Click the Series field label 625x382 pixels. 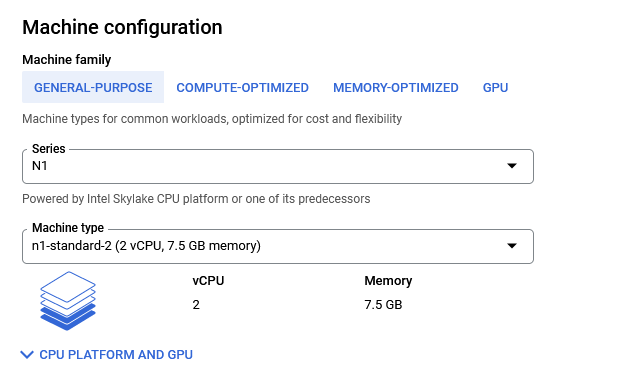(x=49, y=149)
